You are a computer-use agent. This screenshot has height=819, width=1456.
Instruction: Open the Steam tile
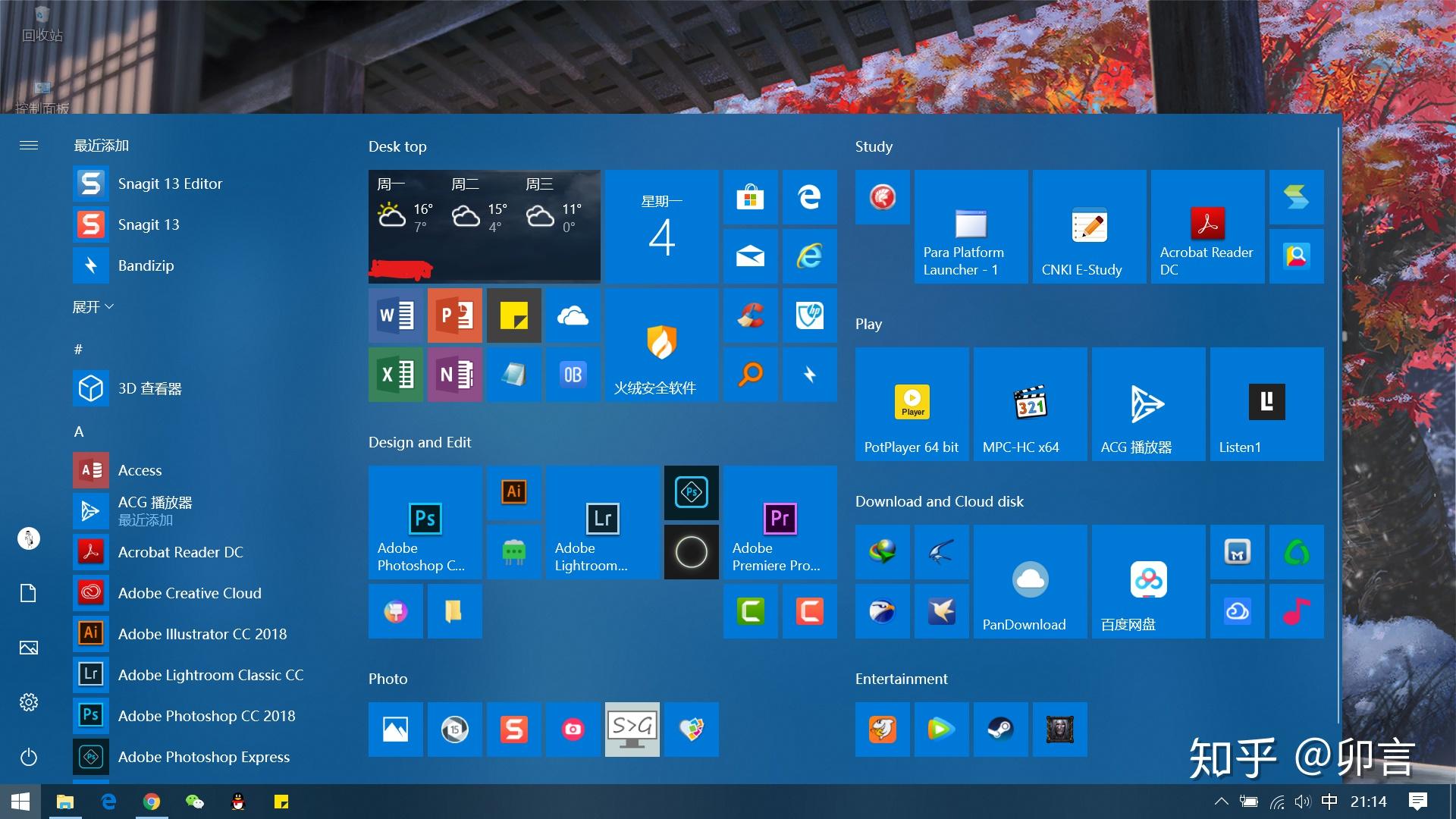click(1000, 730)
